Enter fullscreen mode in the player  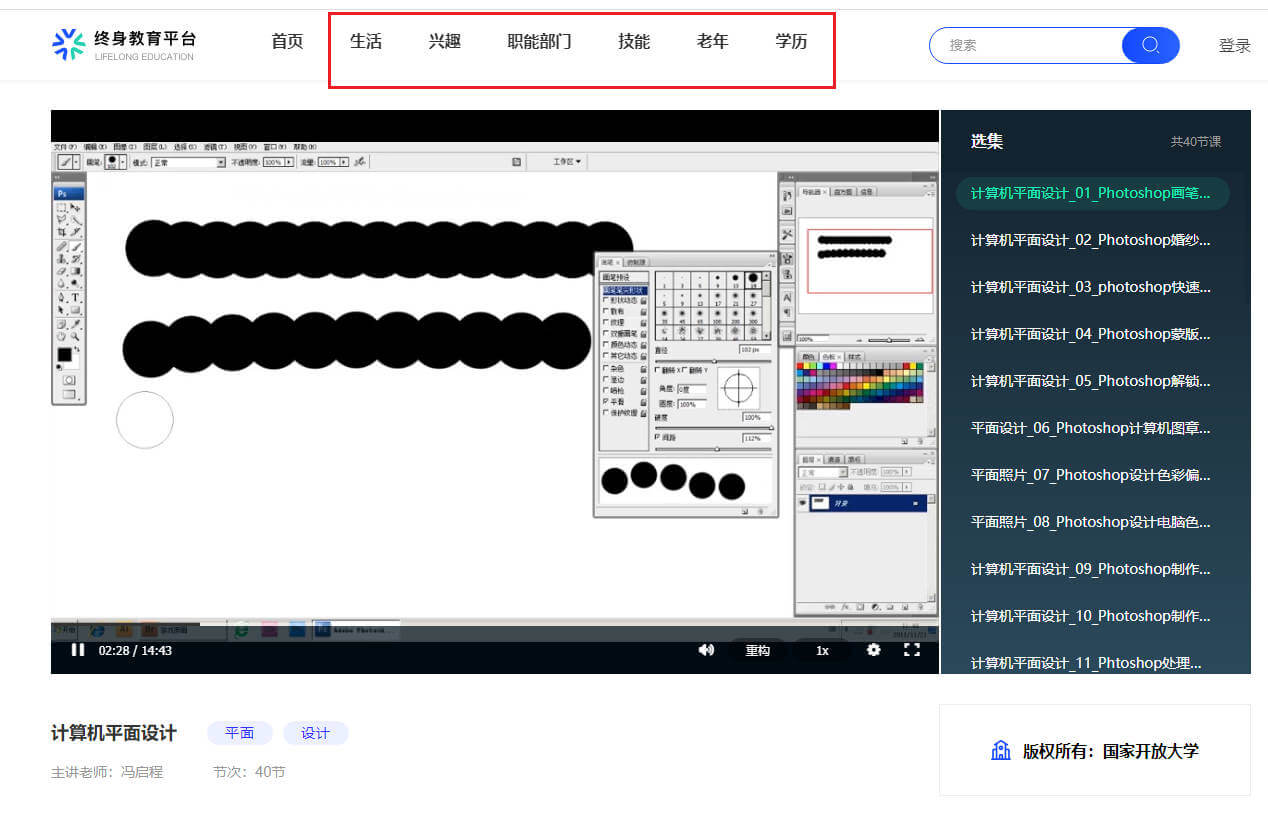(912, 650)
